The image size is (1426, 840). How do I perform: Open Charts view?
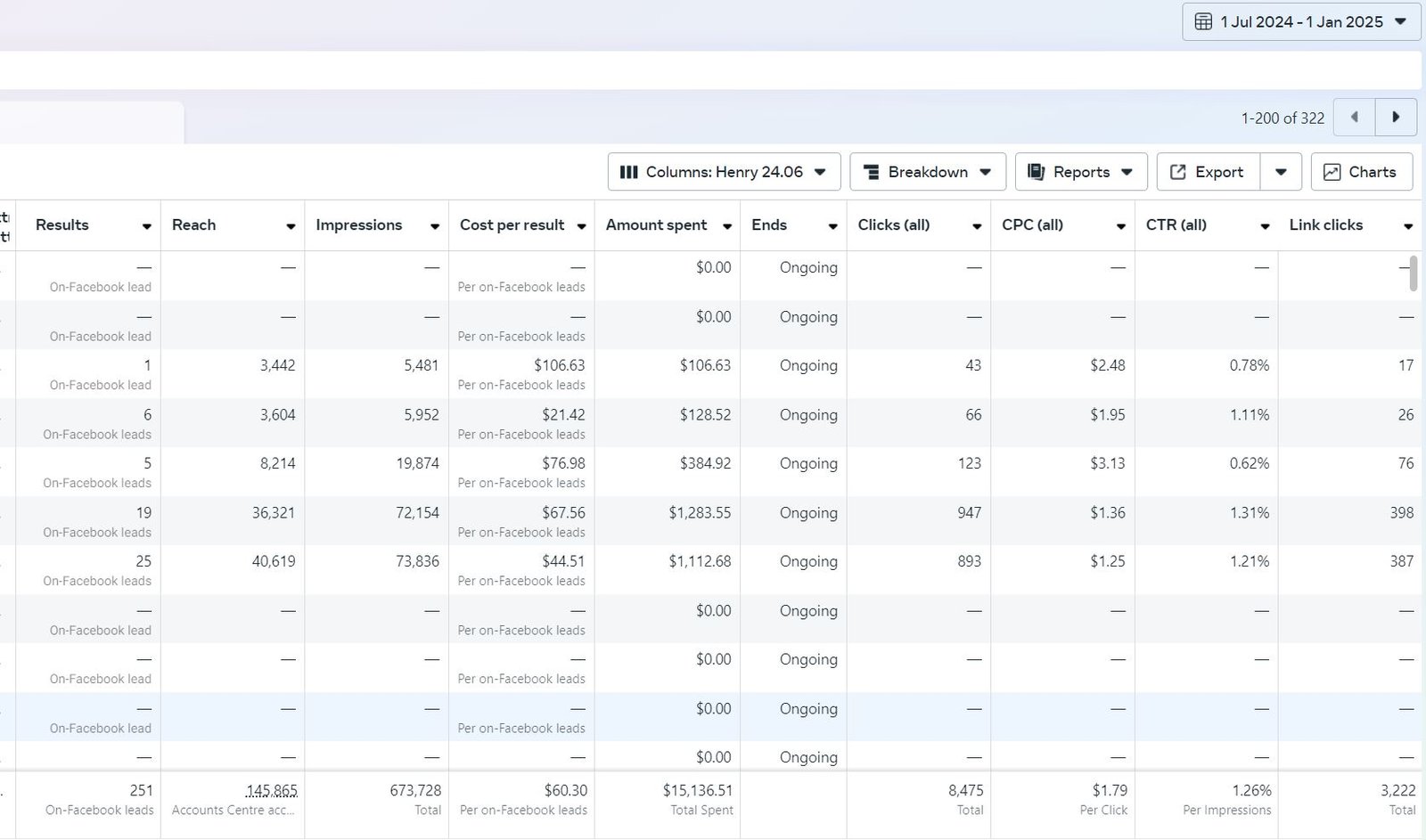(1361, 172)
